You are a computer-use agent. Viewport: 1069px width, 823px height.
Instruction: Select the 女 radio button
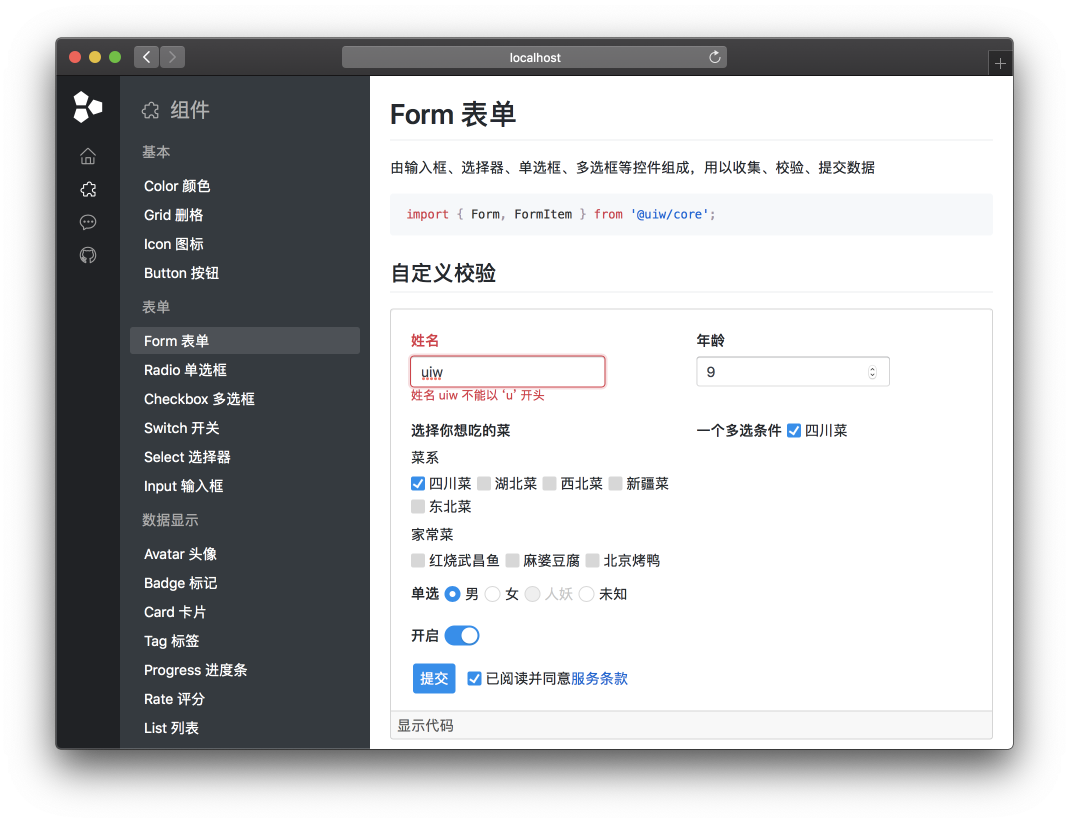point(492,594)
